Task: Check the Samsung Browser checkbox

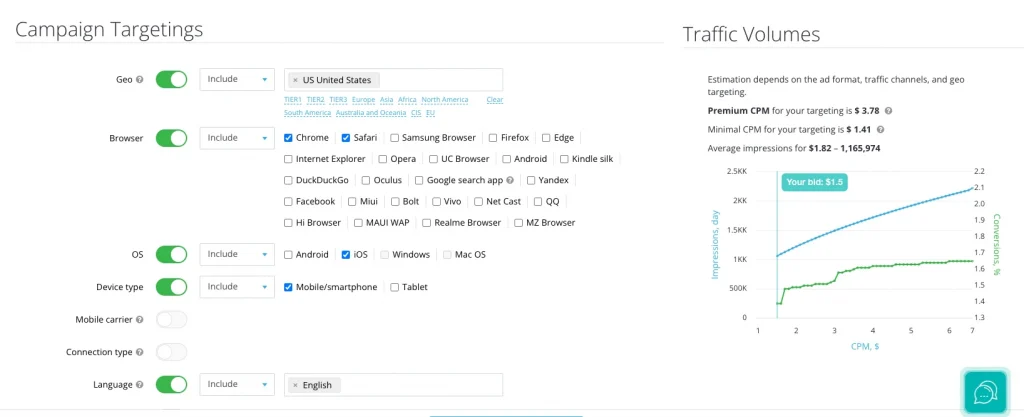Action: (394, 138)
